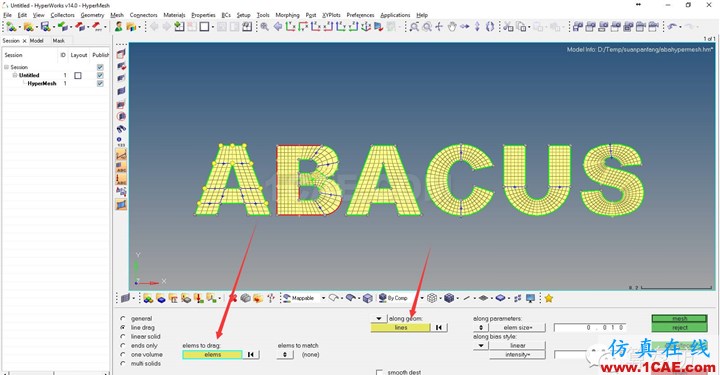720x375 pixels.
Task: Select the linear solid radio option
Action: pyautogui.click(x=123, y=336)
